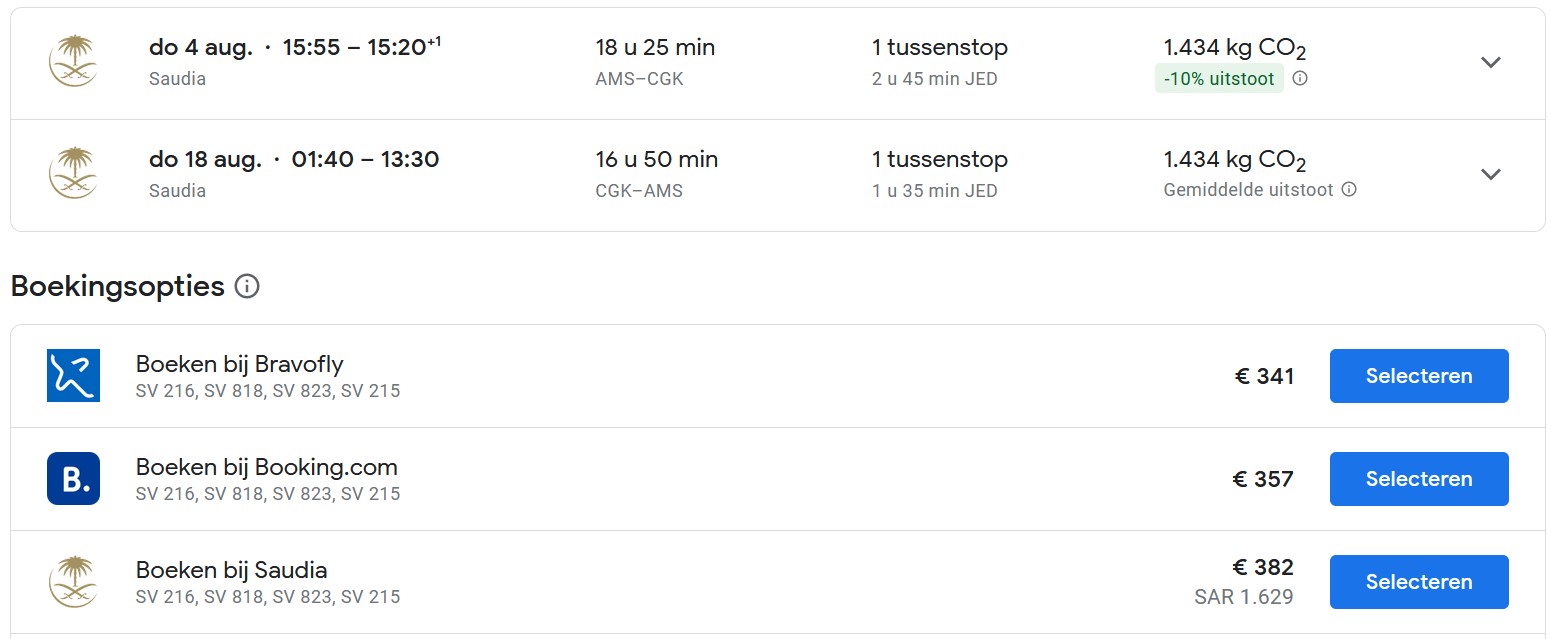Viewport: 1551px width, 639px height.
Task: Click Saudia logo on outbound flight
Action: coord(73,61)
